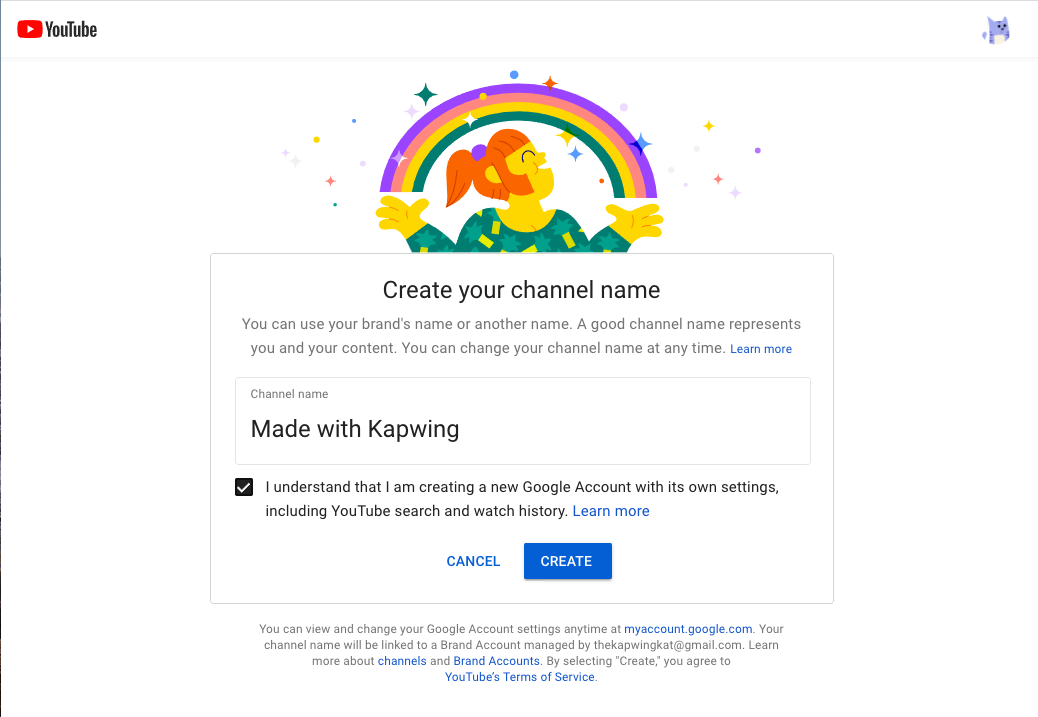This screenshot has height=717, width=1038.
Task: Click the "Create your channel name" heading
Action: pos(521,291)
